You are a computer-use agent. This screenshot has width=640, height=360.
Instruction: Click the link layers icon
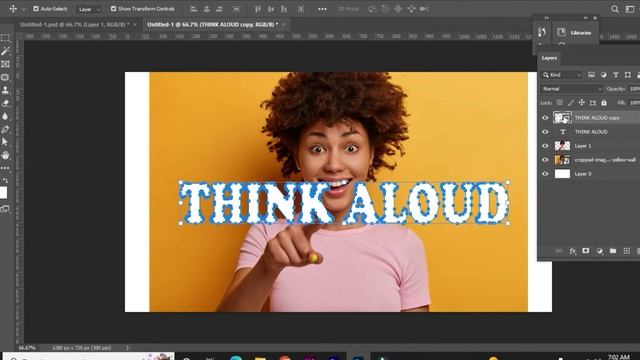click(x=559, y=251)
